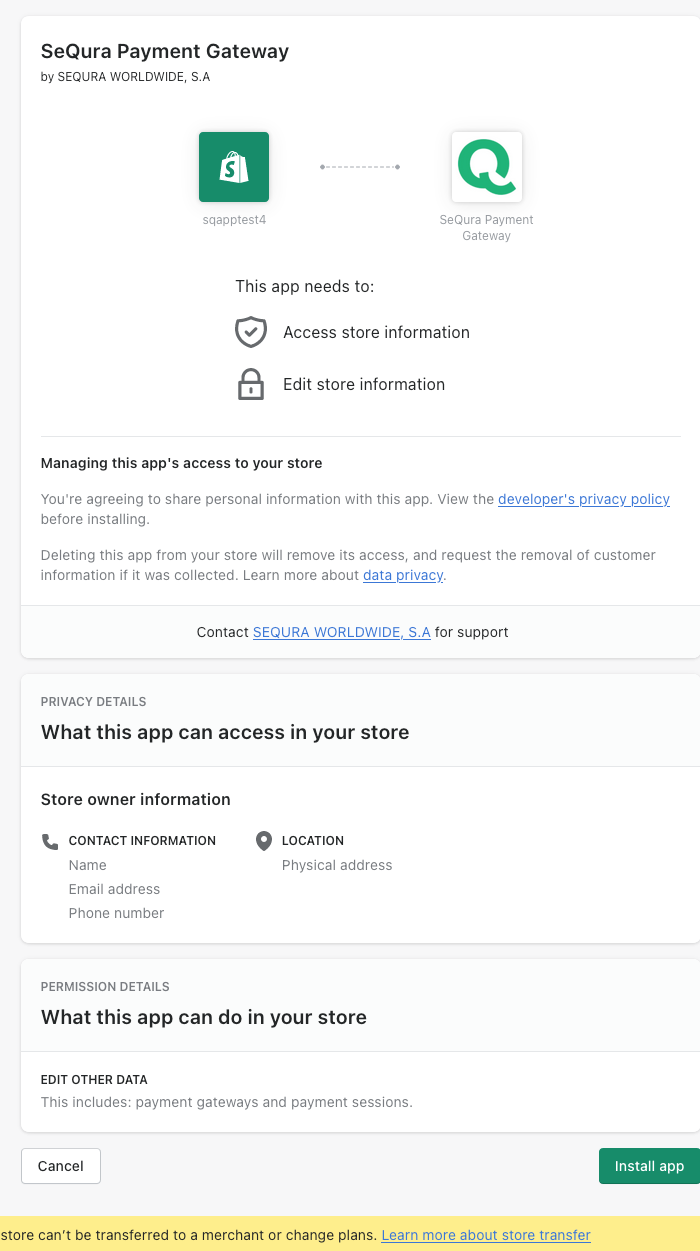Click the shield checkmark access icon
The image size is (700, 1251).
point(250,332)
